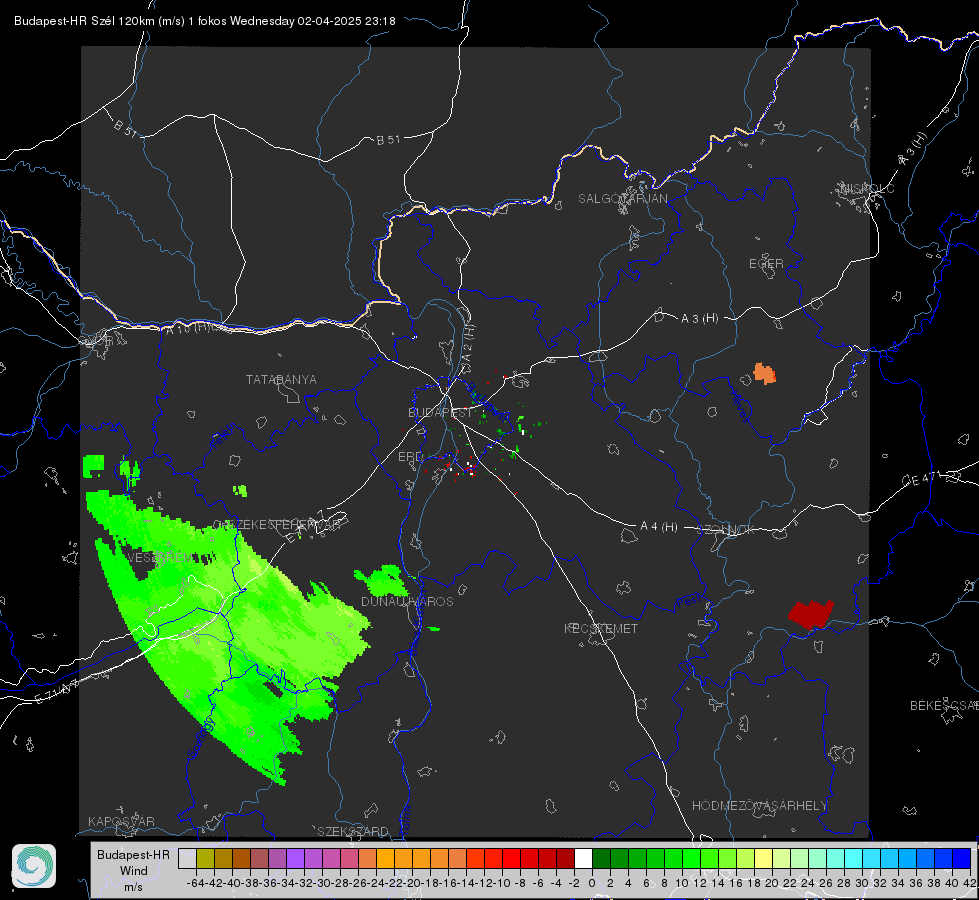Click the white 0 m/s legend swatch

[x=583, y=858]
